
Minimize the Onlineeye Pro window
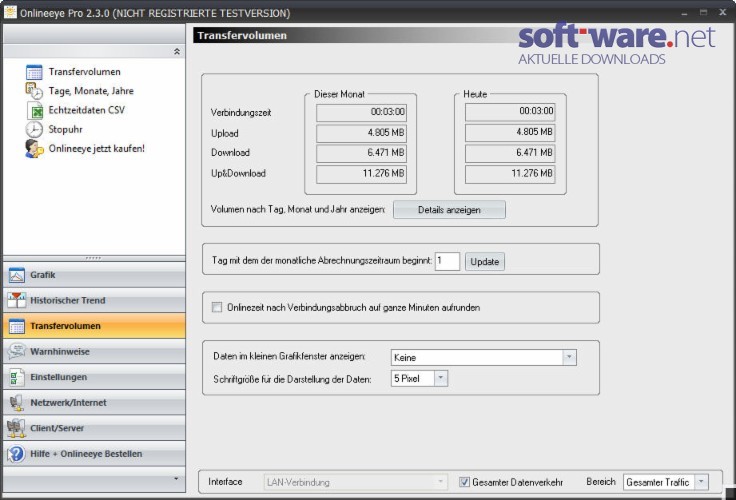tap(684, 13)
